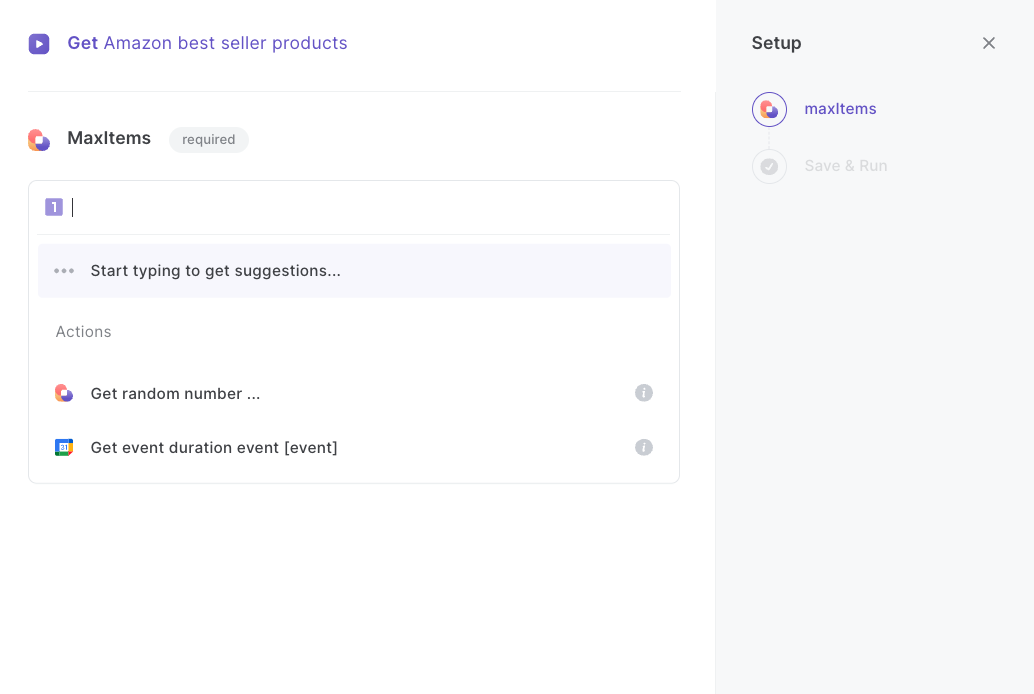Open the Get Amazon best seller products title
Viewport: 1034px width, 694px height.
click(x=207, y=43)
